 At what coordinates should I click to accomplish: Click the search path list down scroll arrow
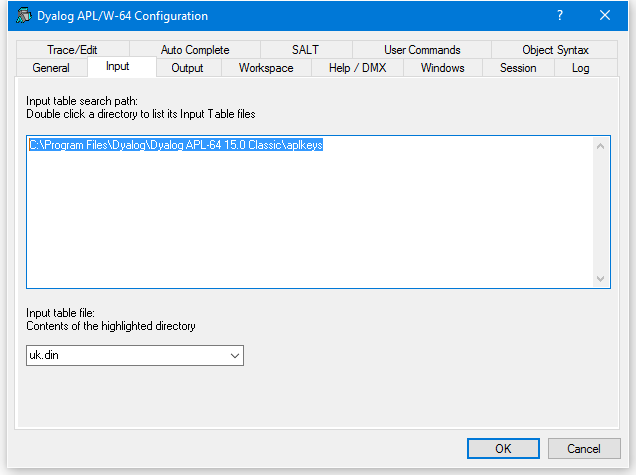pyautogui.click(x=601, y=279)
